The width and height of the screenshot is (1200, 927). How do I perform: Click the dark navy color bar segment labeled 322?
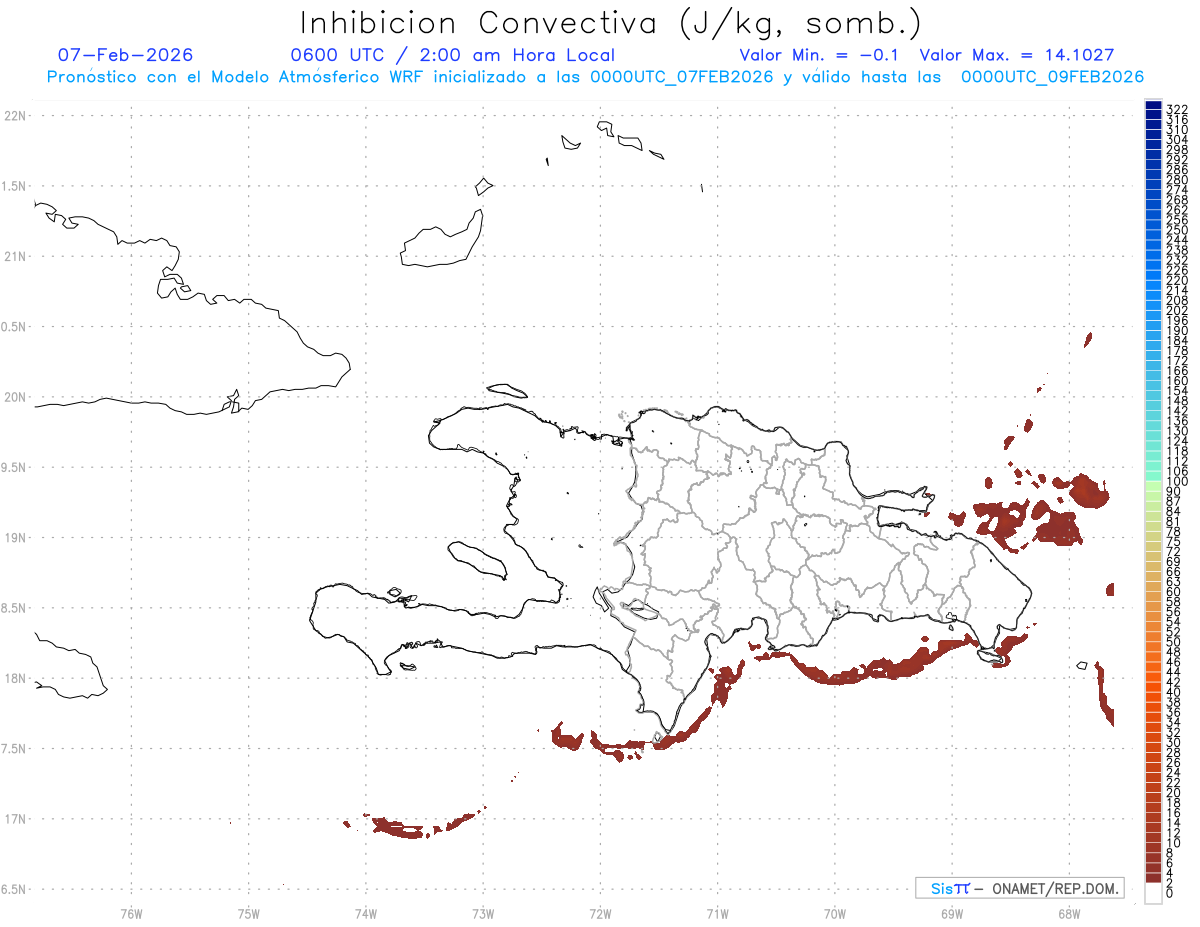[1153, 106]
